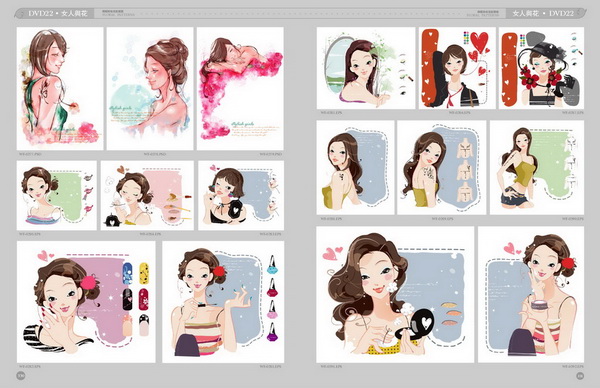Open watercolor woman in green dress thumbnail
The height and width of the screenshot is (388, 600).
pos(60,88)
